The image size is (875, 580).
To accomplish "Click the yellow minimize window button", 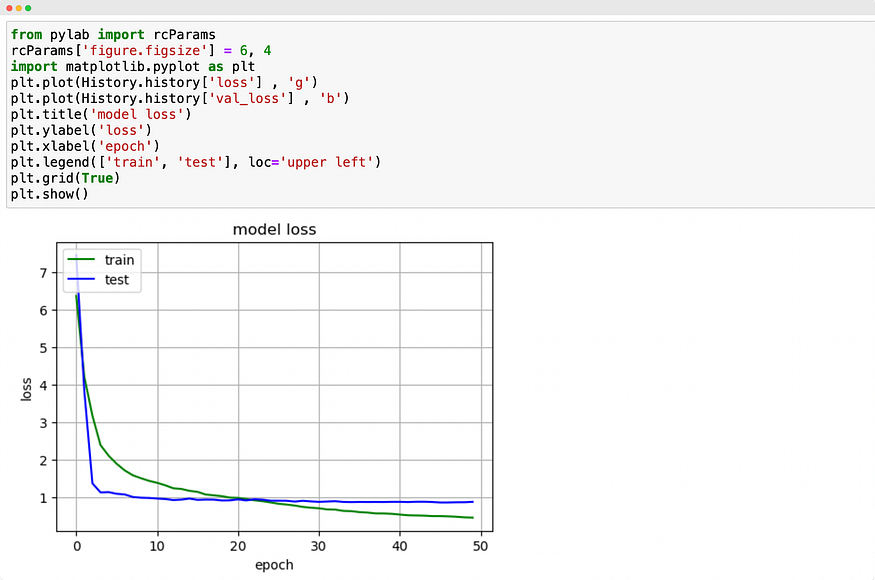I will click(x=18, y=8).
